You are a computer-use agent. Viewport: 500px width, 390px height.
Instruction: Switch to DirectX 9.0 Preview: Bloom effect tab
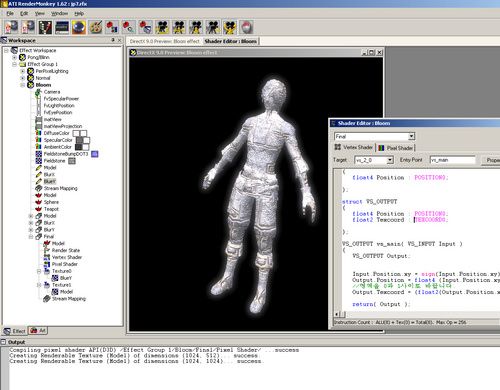(x=164, y=41)
